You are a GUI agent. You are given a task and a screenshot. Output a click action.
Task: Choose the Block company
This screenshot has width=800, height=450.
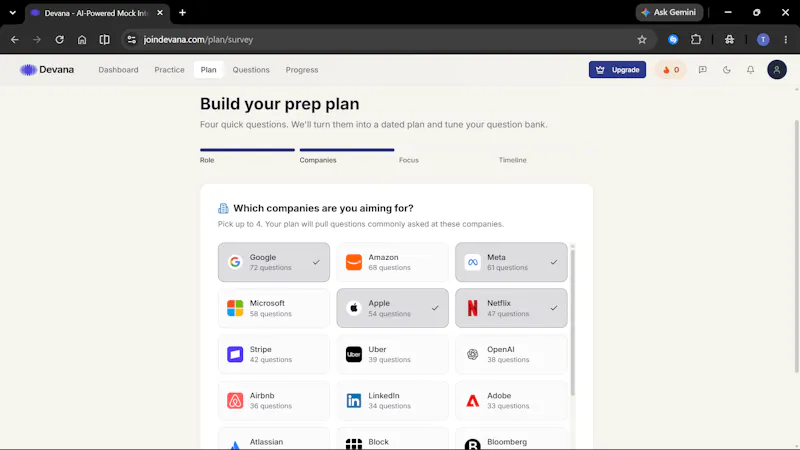[392, 439]
